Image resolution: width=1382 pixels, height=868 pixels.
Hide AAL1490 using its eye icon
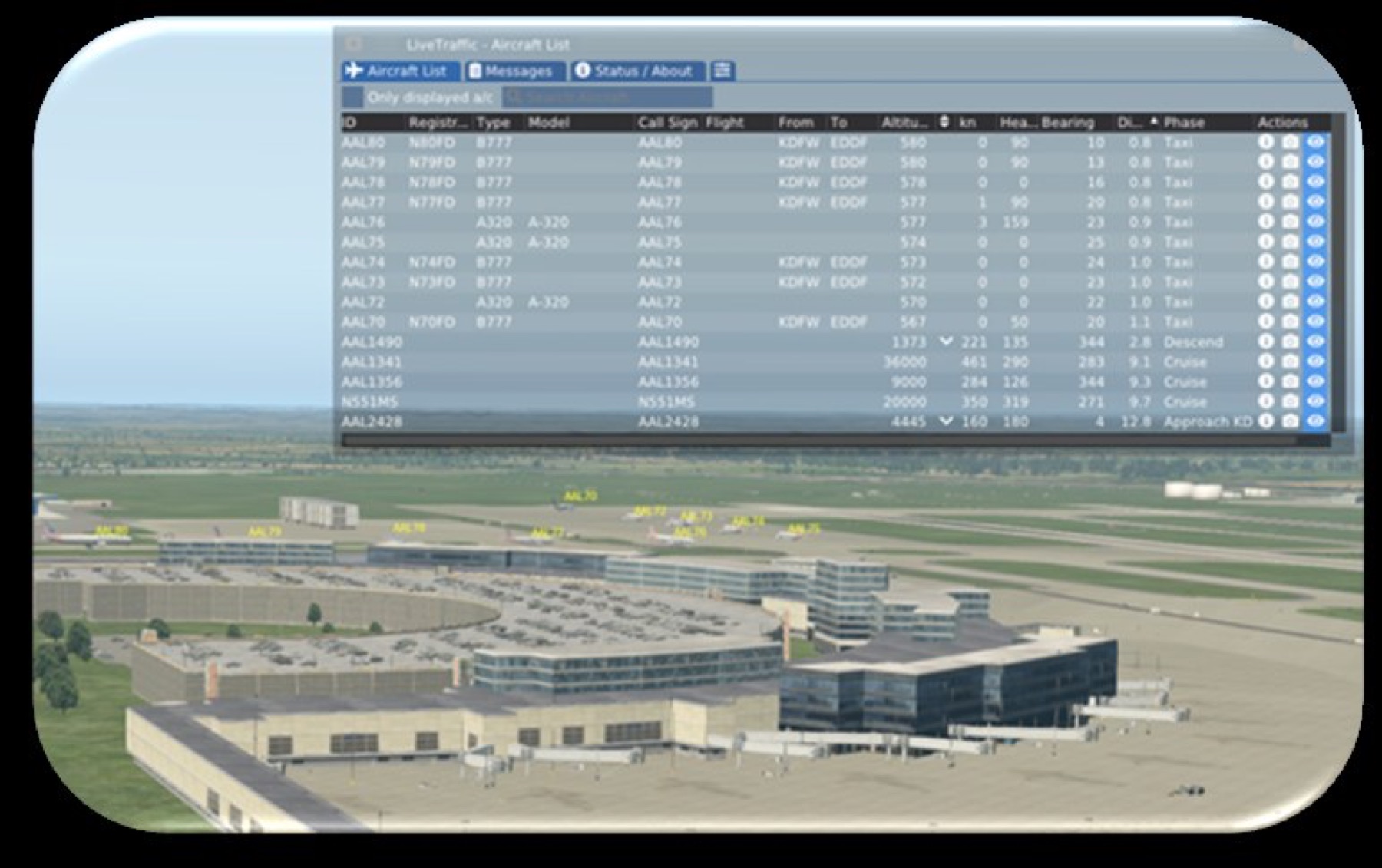click(x=1316, y=342)
